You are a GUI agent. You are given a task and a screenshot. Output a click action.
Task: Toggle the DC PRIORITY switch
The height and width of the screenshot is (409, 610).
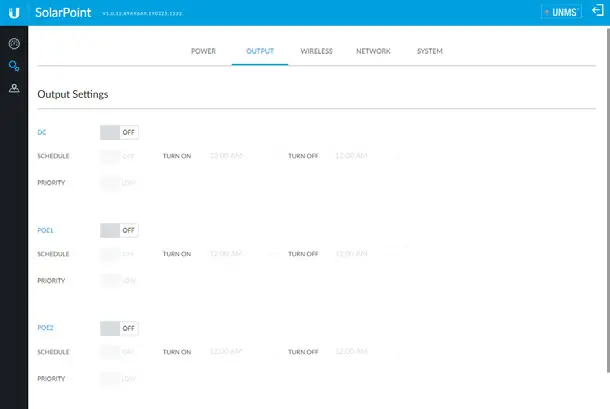coord(119,183)
